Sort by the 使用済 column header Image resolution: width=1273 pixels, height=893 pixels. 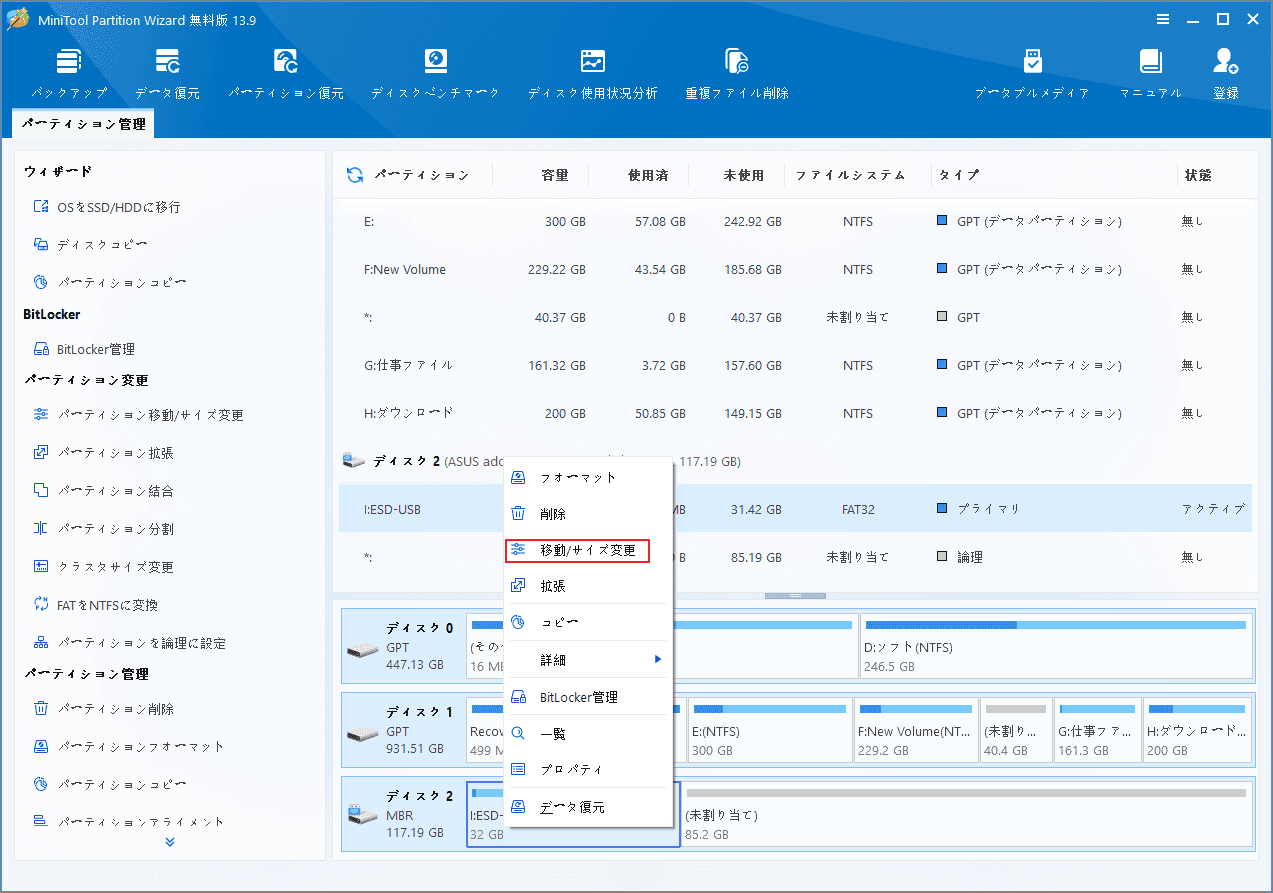coord(648,175)
